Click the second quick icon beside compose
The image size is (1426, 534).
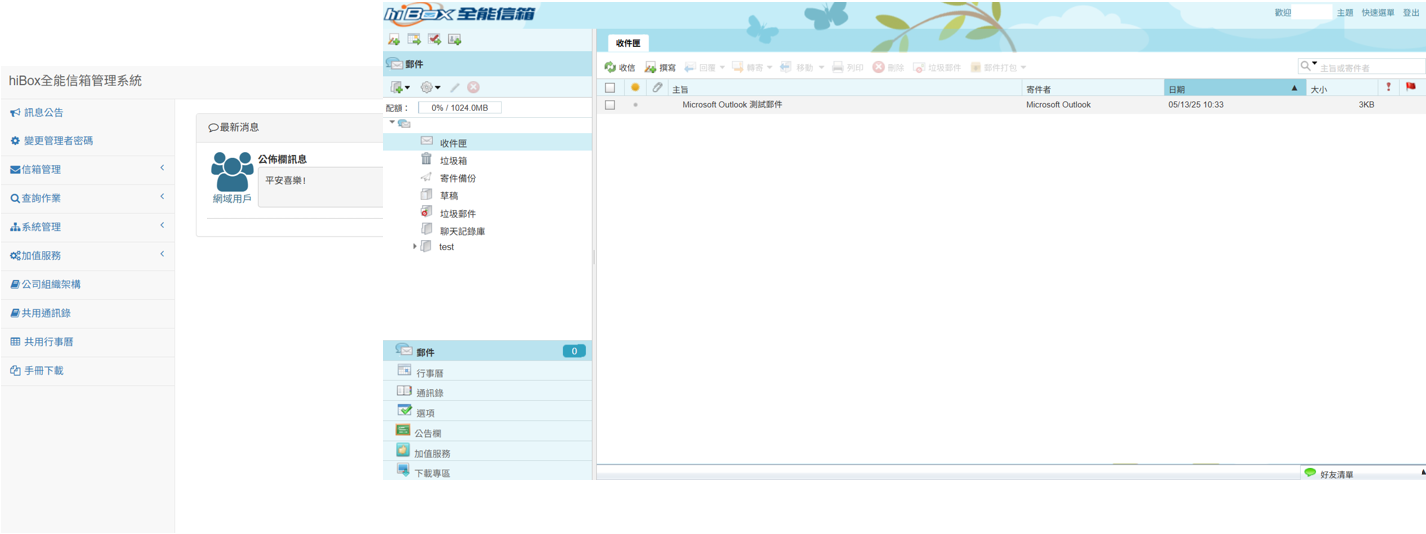(414, 39)
